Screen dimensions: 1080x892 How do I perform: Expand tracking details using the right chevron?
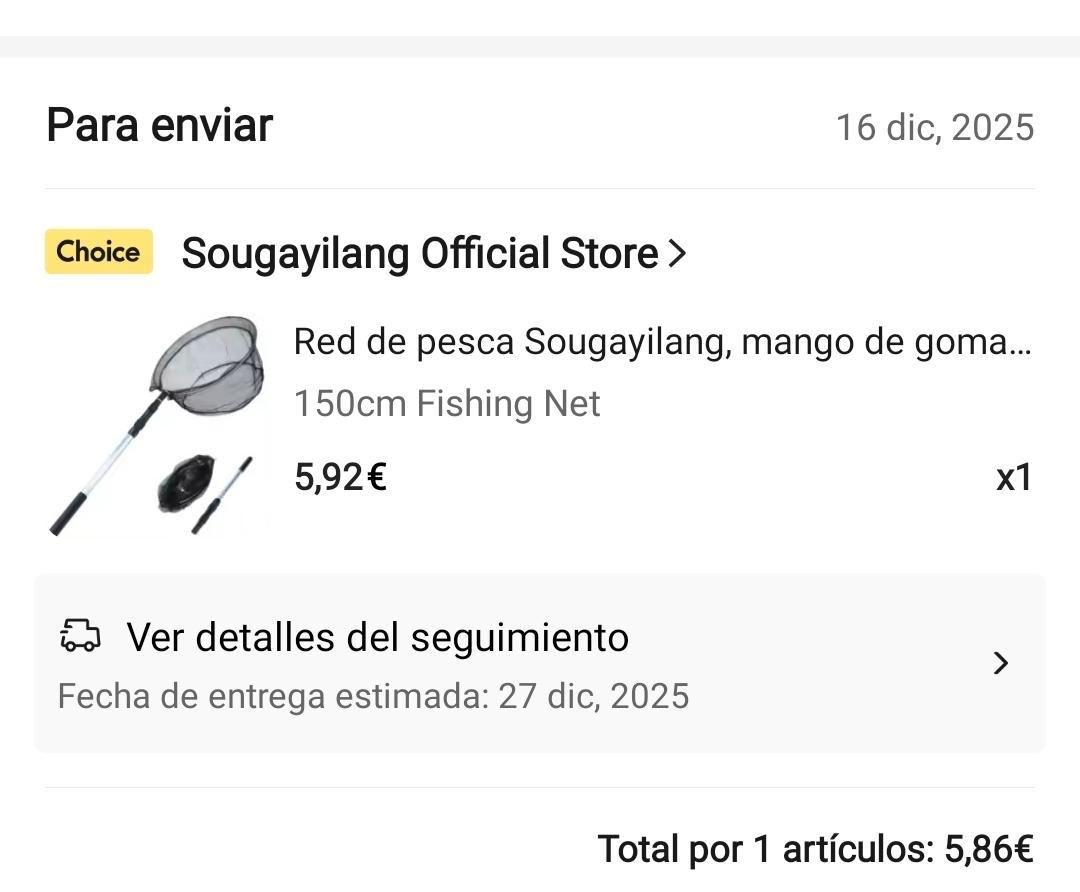[1000, 663]
